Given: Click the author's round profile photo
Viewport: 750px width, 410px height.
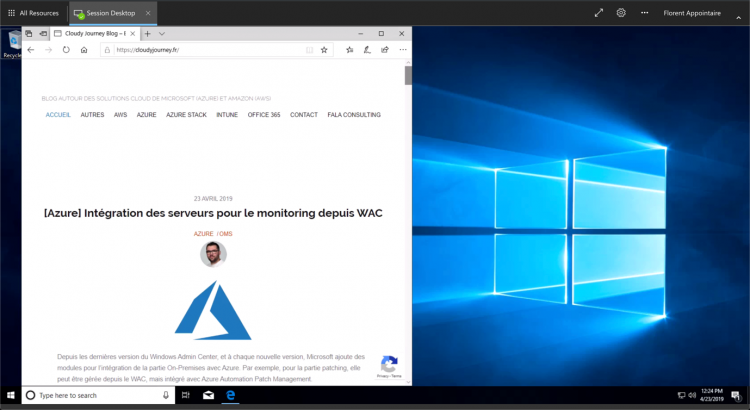Looking at the screenshot, I should [213, 254].
